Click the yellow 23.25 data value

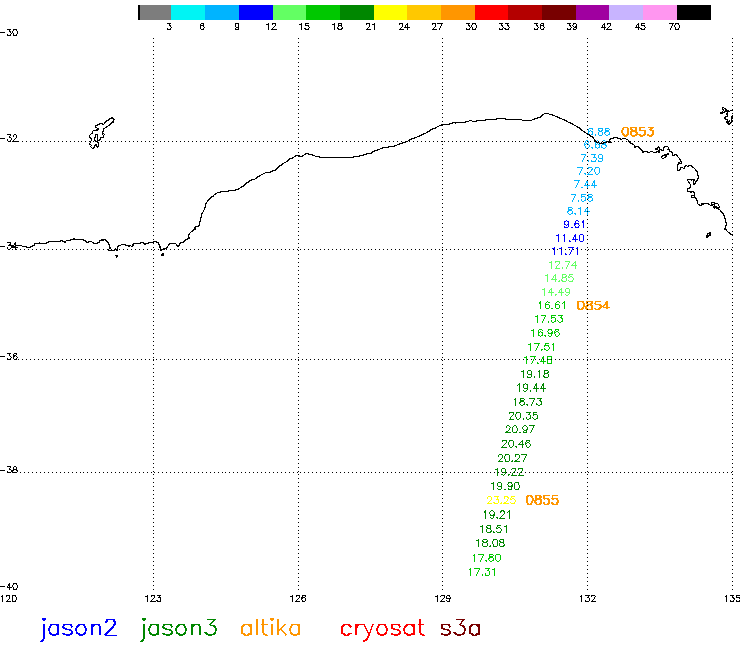point(501,500)
